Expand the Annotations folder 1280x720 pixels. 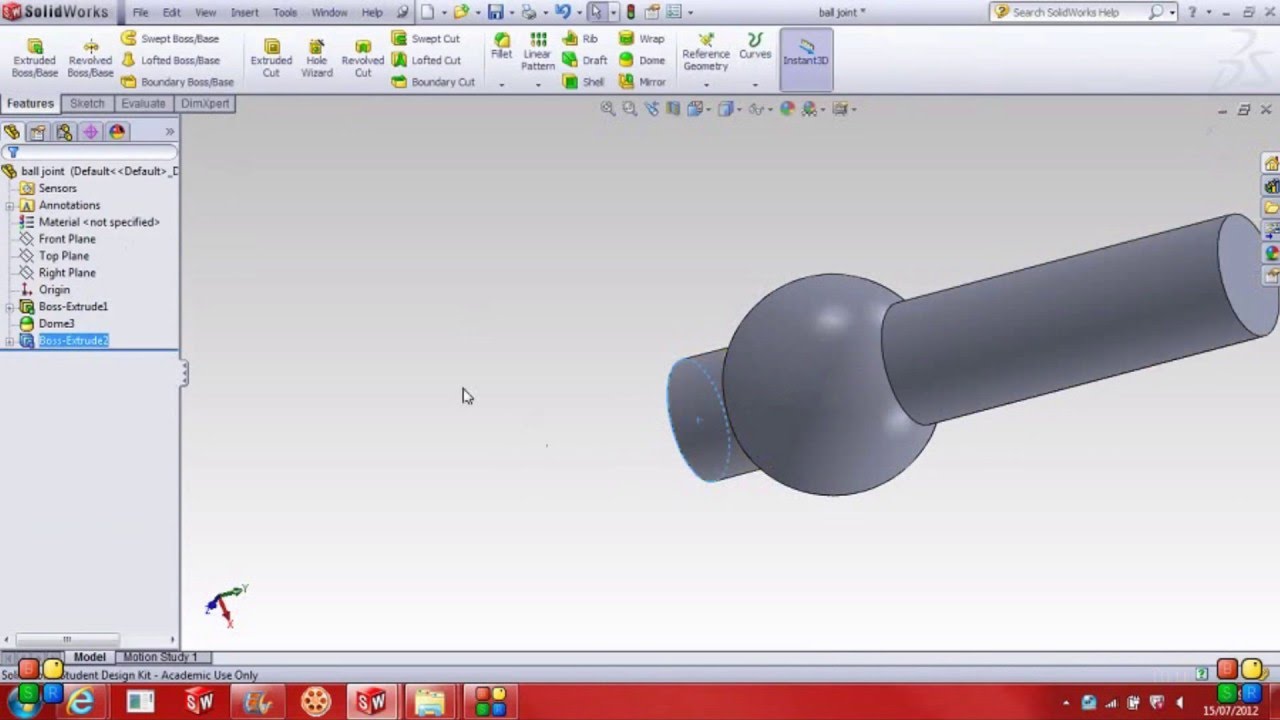point(9,205)
